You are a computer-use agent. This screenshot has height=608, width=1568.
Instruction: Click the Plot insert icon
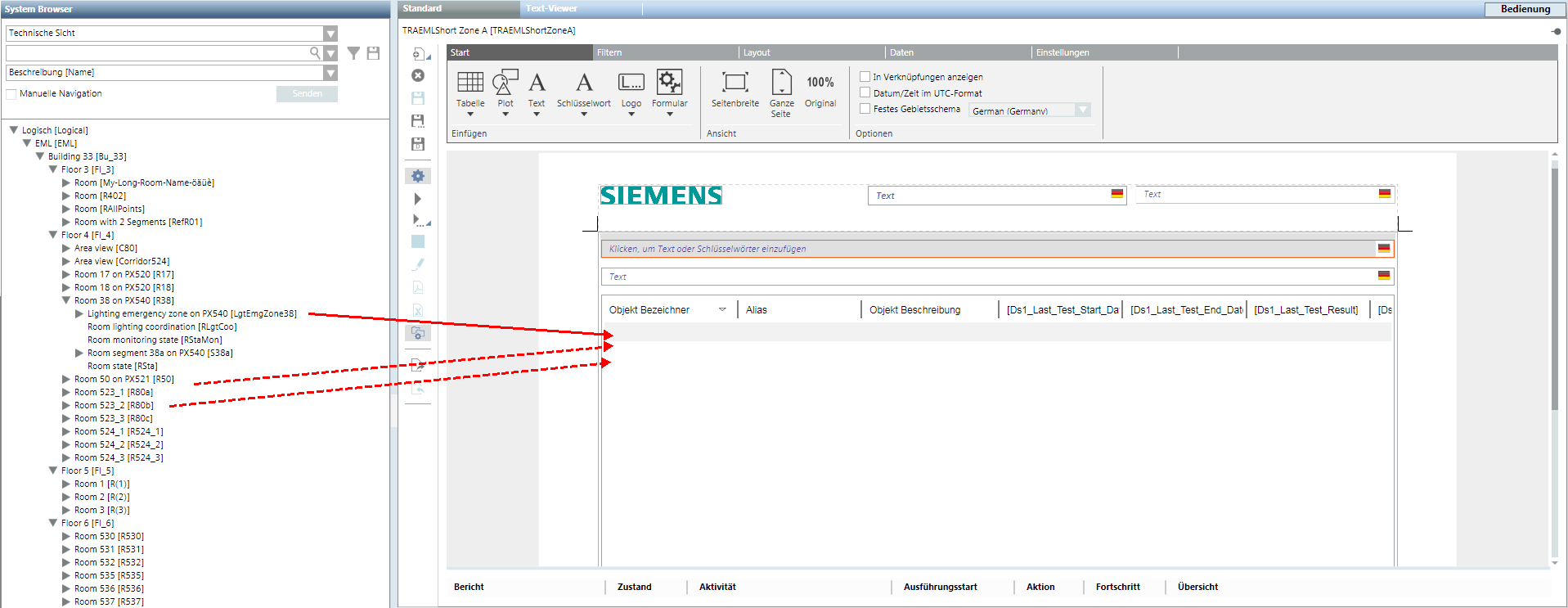pyautogui.click(x=505, y=83)
